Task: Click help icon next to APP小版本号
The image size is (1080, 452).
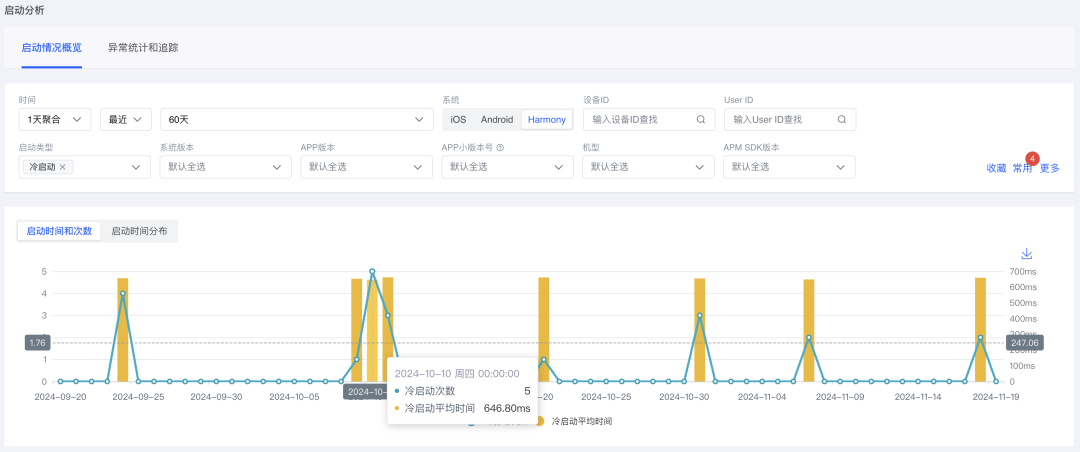Action: pos(500,147)
